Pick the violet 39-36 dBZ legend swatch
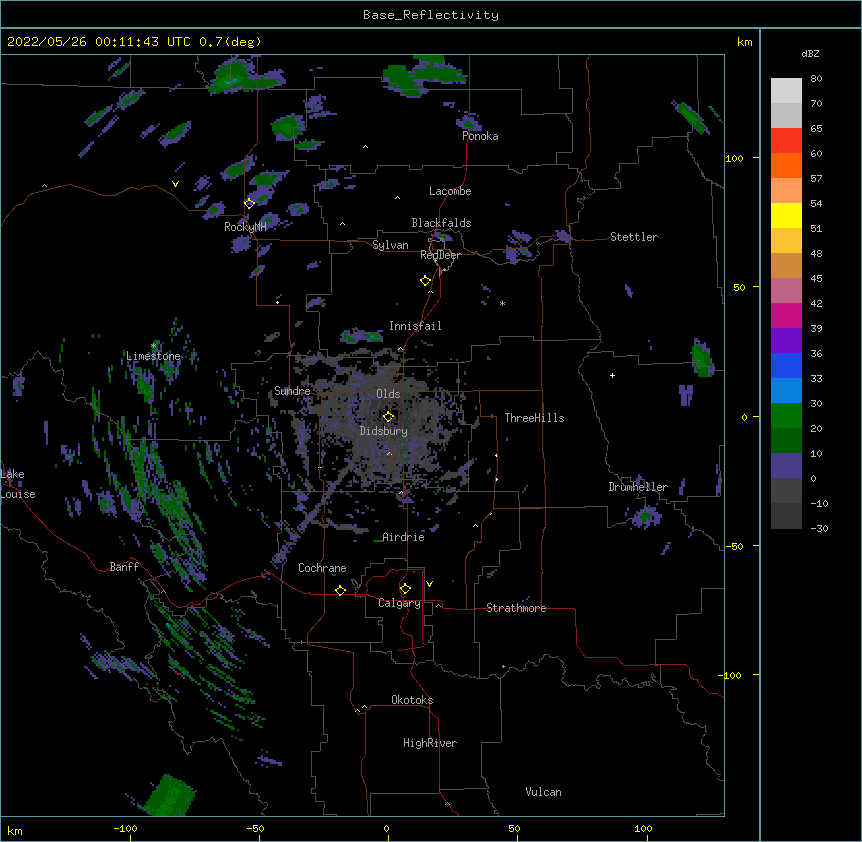862x842 pixels. click(786, 341)
